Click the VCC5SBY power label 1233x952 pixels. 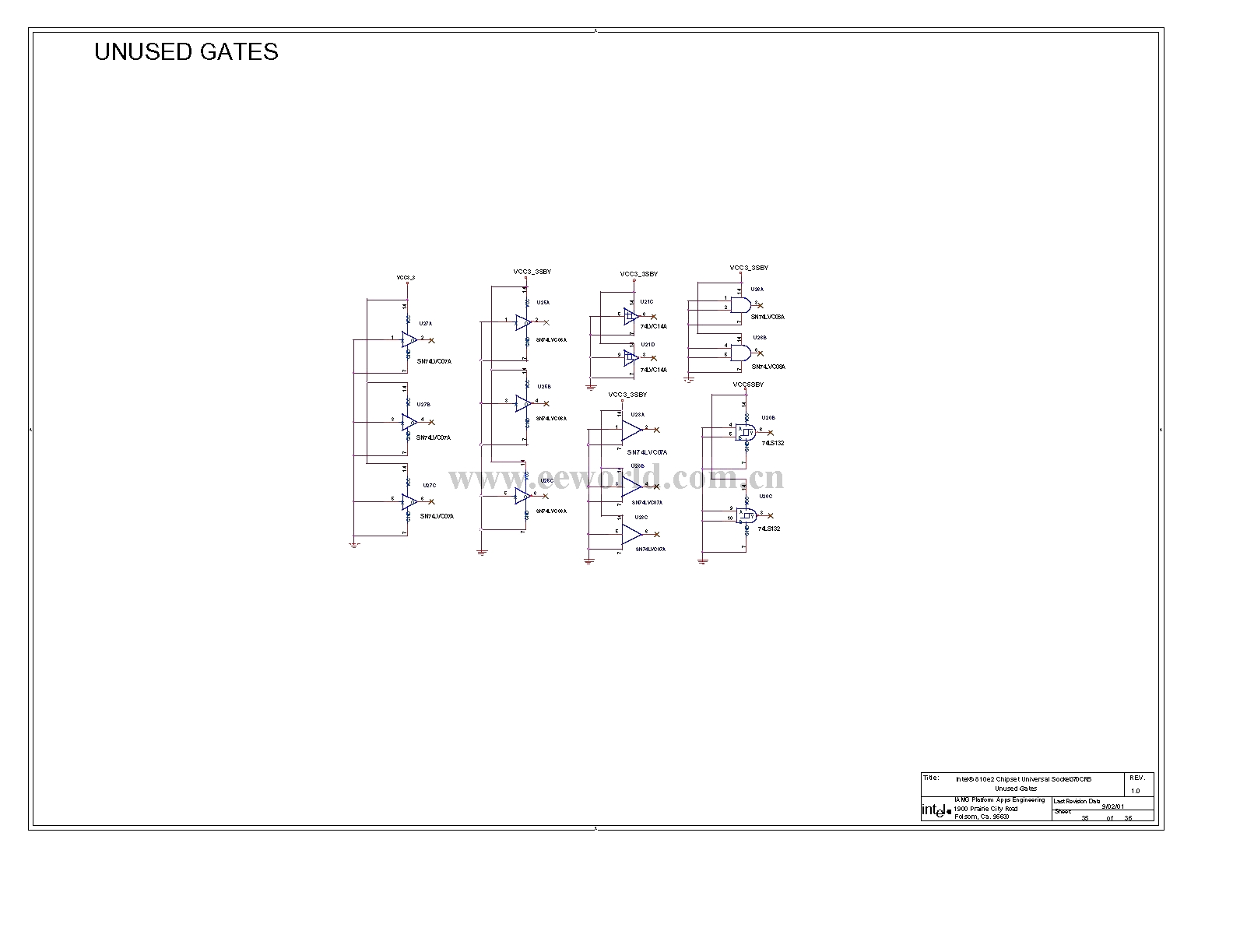[748, 385]
